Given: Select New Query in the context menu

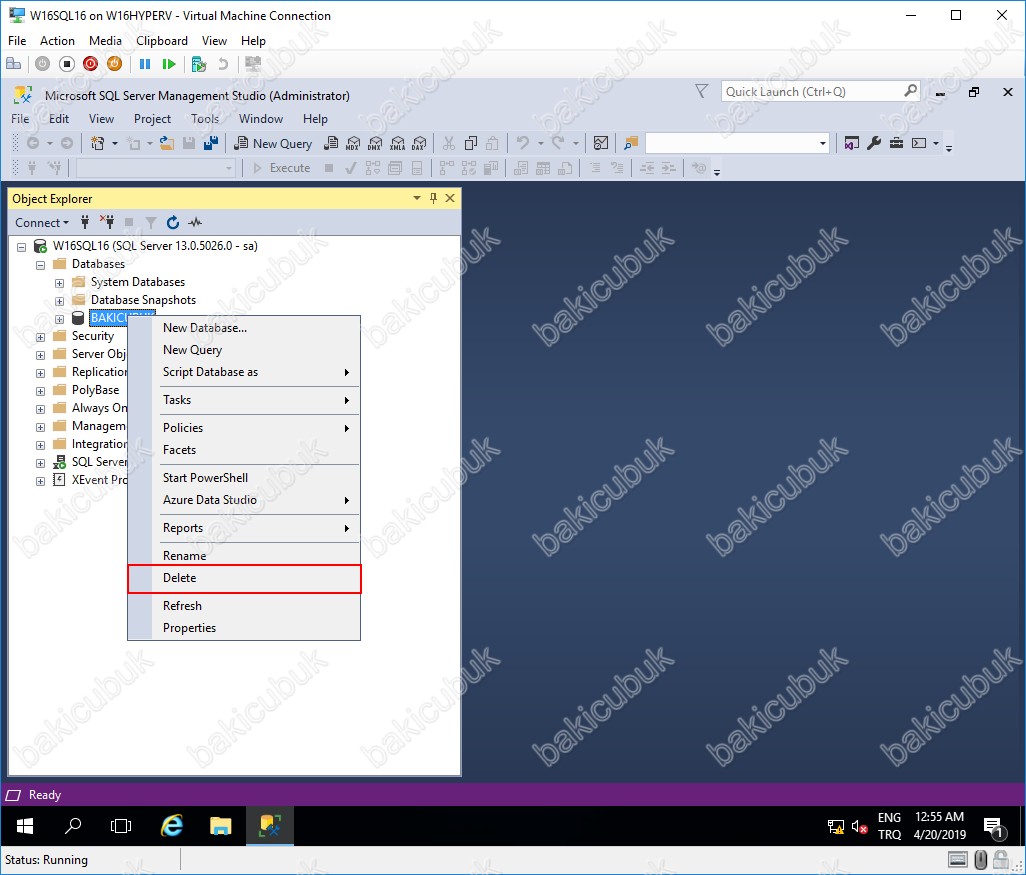Looking at the screenshot, I should click(244, 350).
